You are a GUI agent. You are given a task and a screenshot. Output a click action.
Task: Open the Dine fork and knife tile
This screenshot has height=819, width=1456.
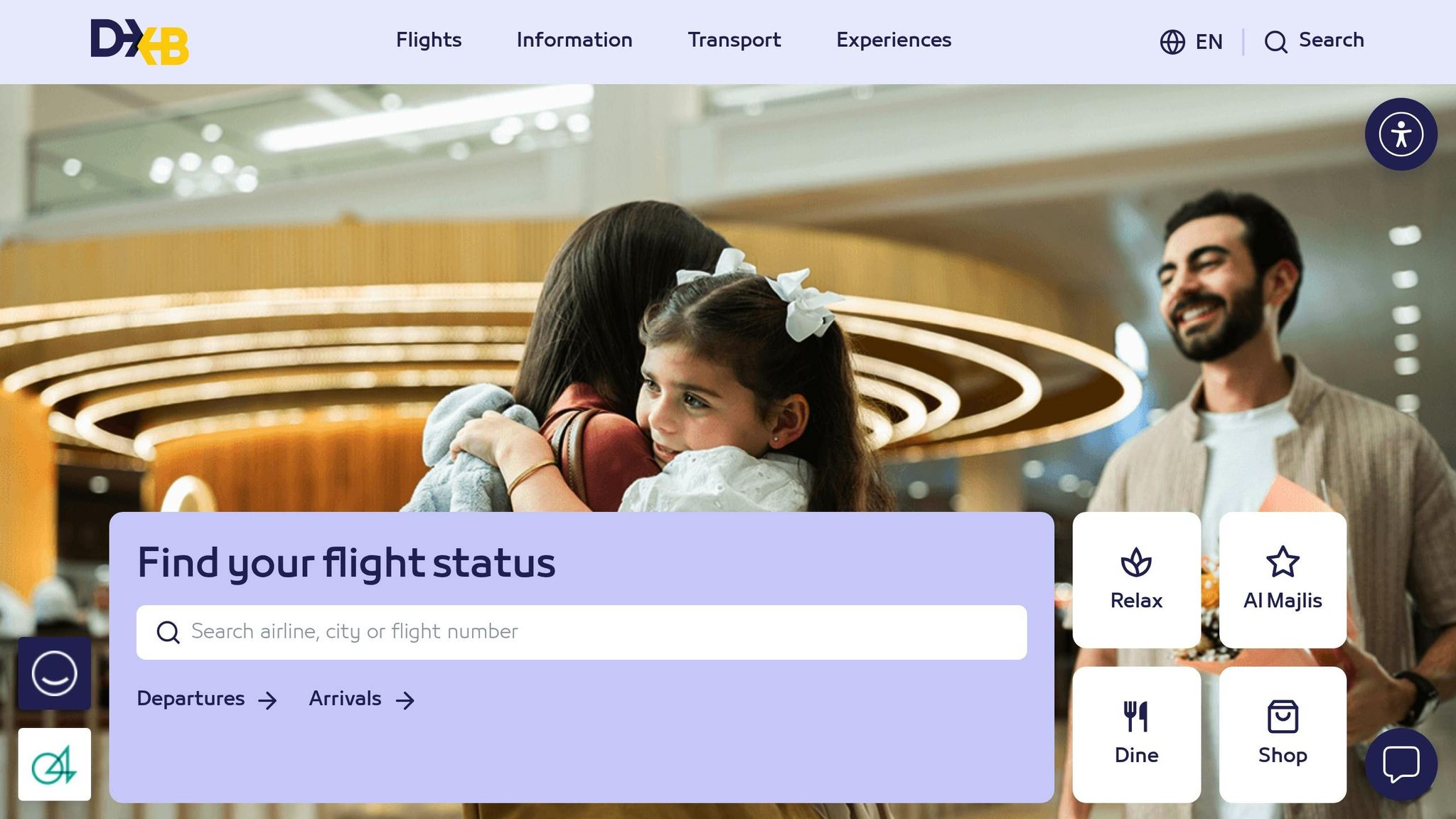pyautogui.click(x=1136, y=734)
